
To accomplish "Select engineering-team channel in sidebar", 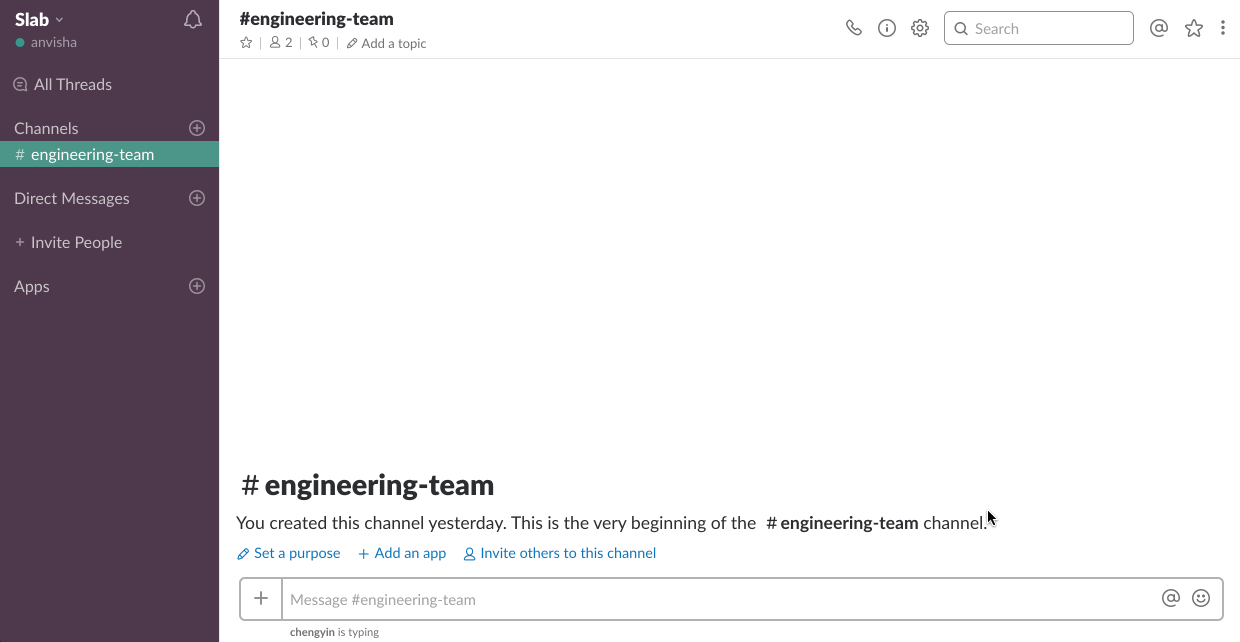I will click(x=92, y=155).
